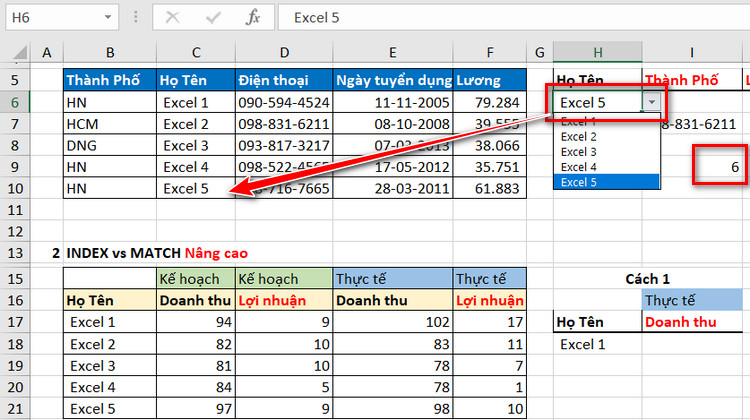Screen dimensions: 750x420
Task: Click date cell 28-03-2011
Action: pos(393,188)
